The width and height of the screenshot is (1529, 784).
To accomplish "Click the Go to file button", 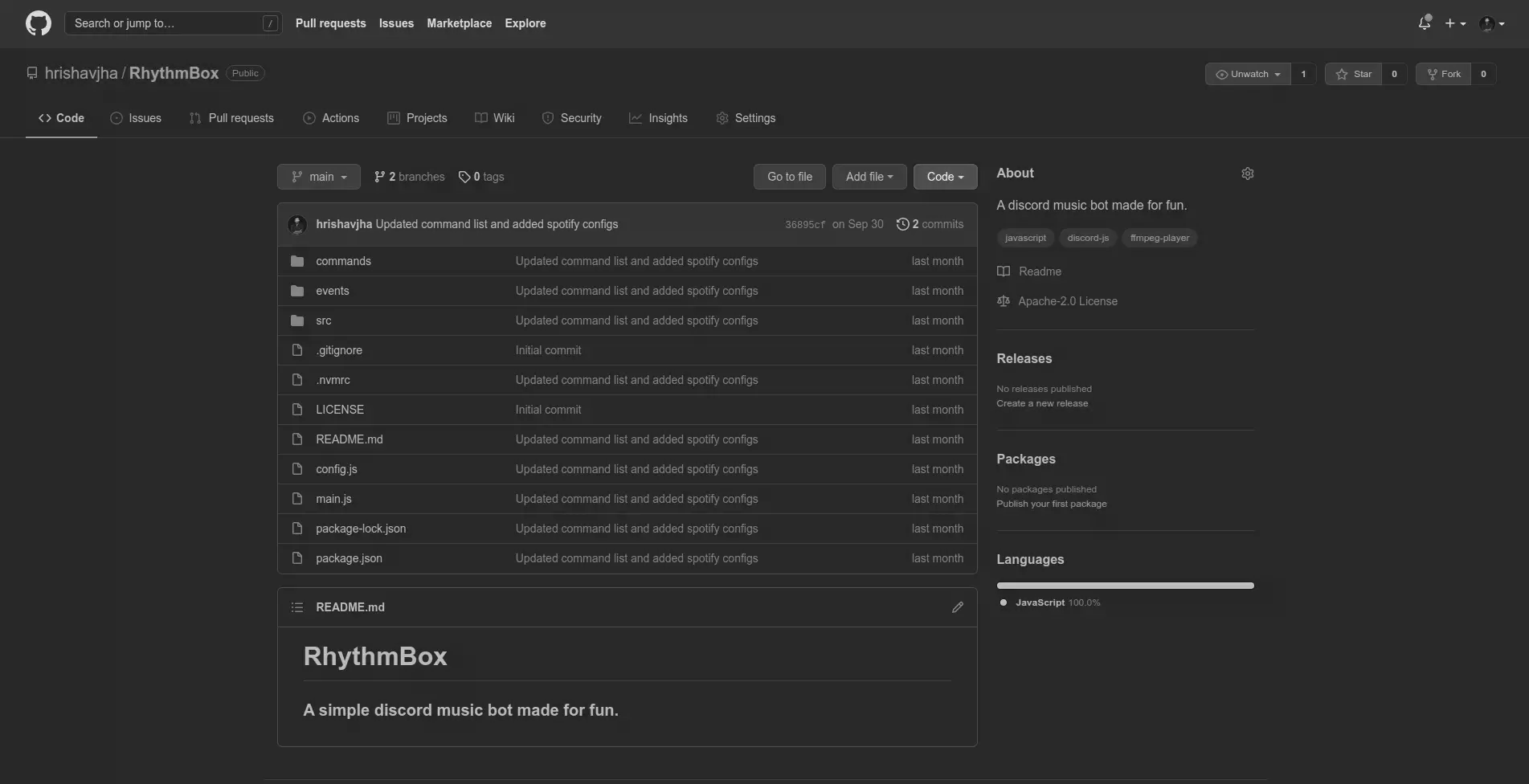I will coord(790,177).
